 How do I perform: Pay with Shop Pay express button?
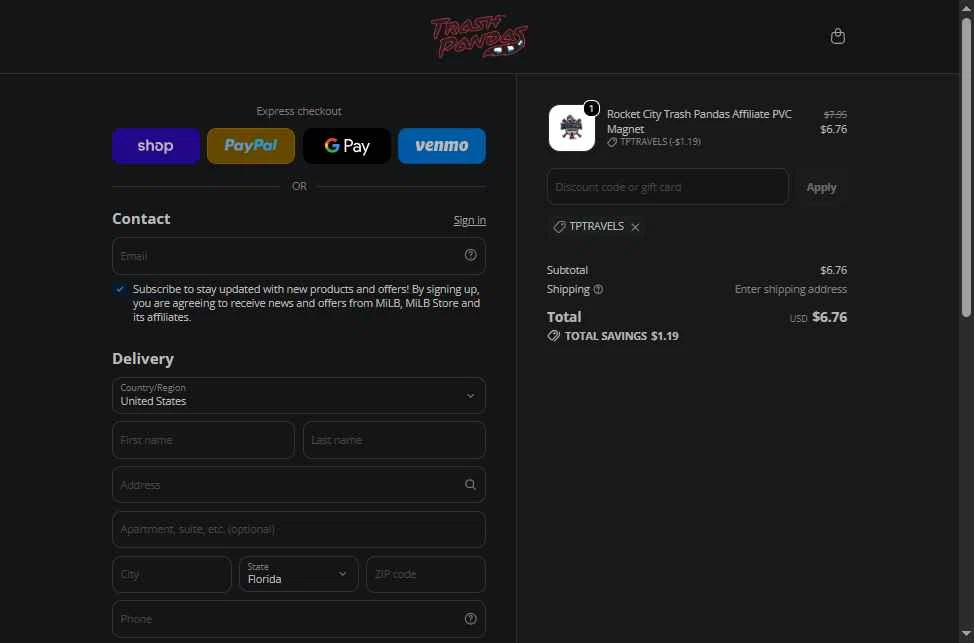156,146
